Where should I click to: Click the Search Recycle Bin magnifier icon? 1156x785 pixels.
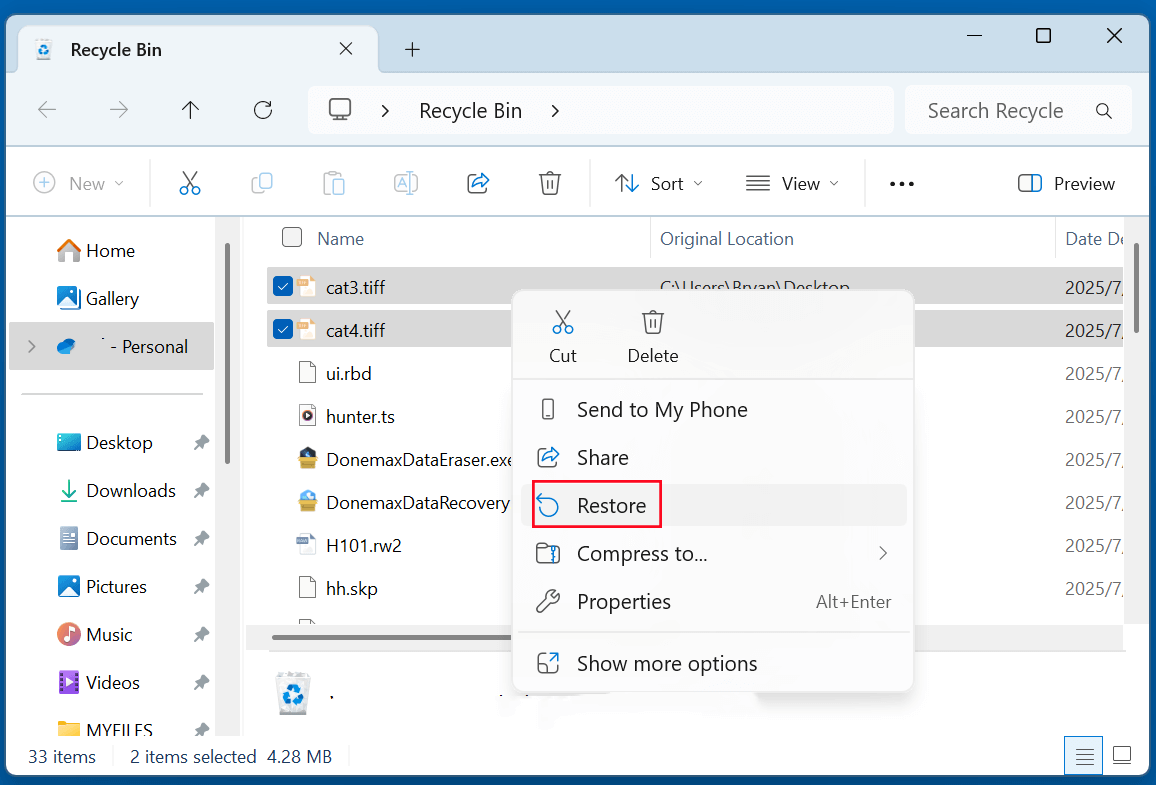pyautogui.click(x=1103, y=110)
